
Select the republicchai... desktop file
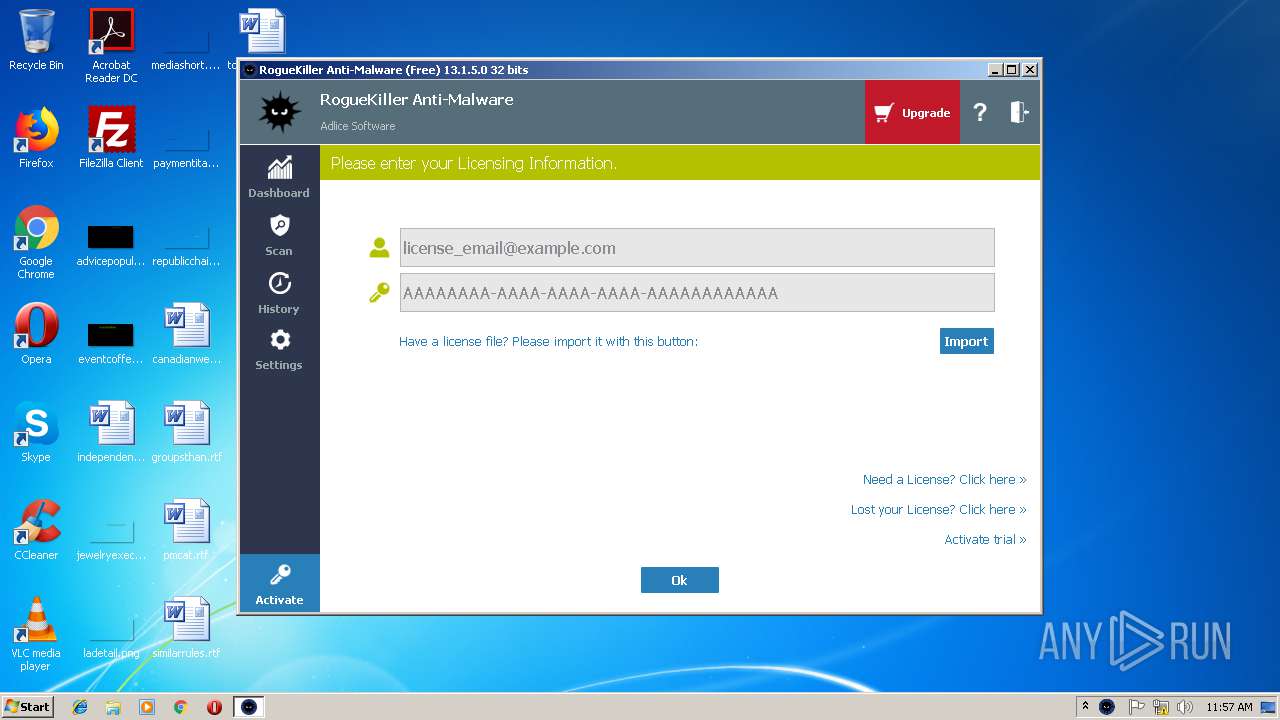187,245
